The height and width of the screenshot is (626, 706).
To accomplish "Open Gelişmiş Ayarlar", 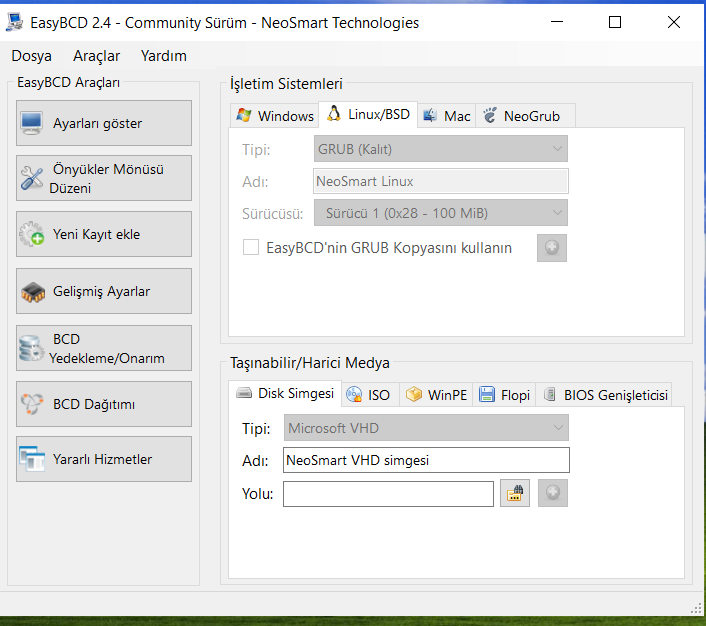I will click(104, 291).
